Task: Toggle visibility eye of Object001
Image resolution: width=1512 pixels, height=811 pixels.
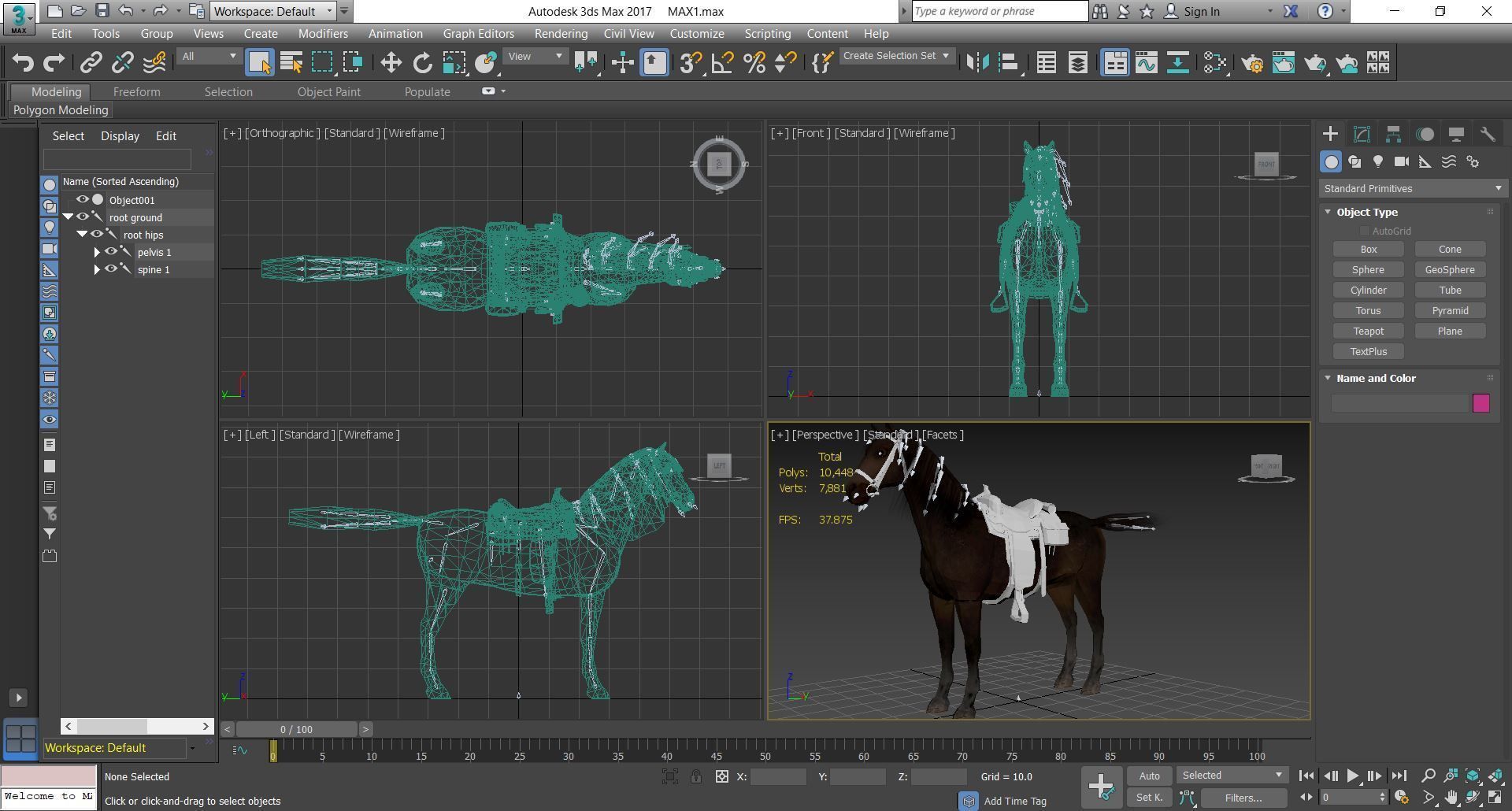Action: (82, 200)
